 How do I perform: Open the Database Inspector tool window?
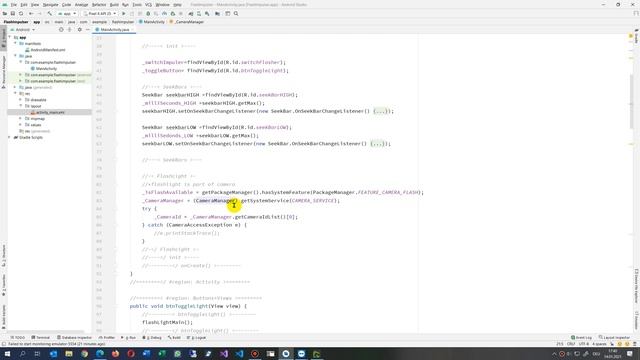(75, 338)
